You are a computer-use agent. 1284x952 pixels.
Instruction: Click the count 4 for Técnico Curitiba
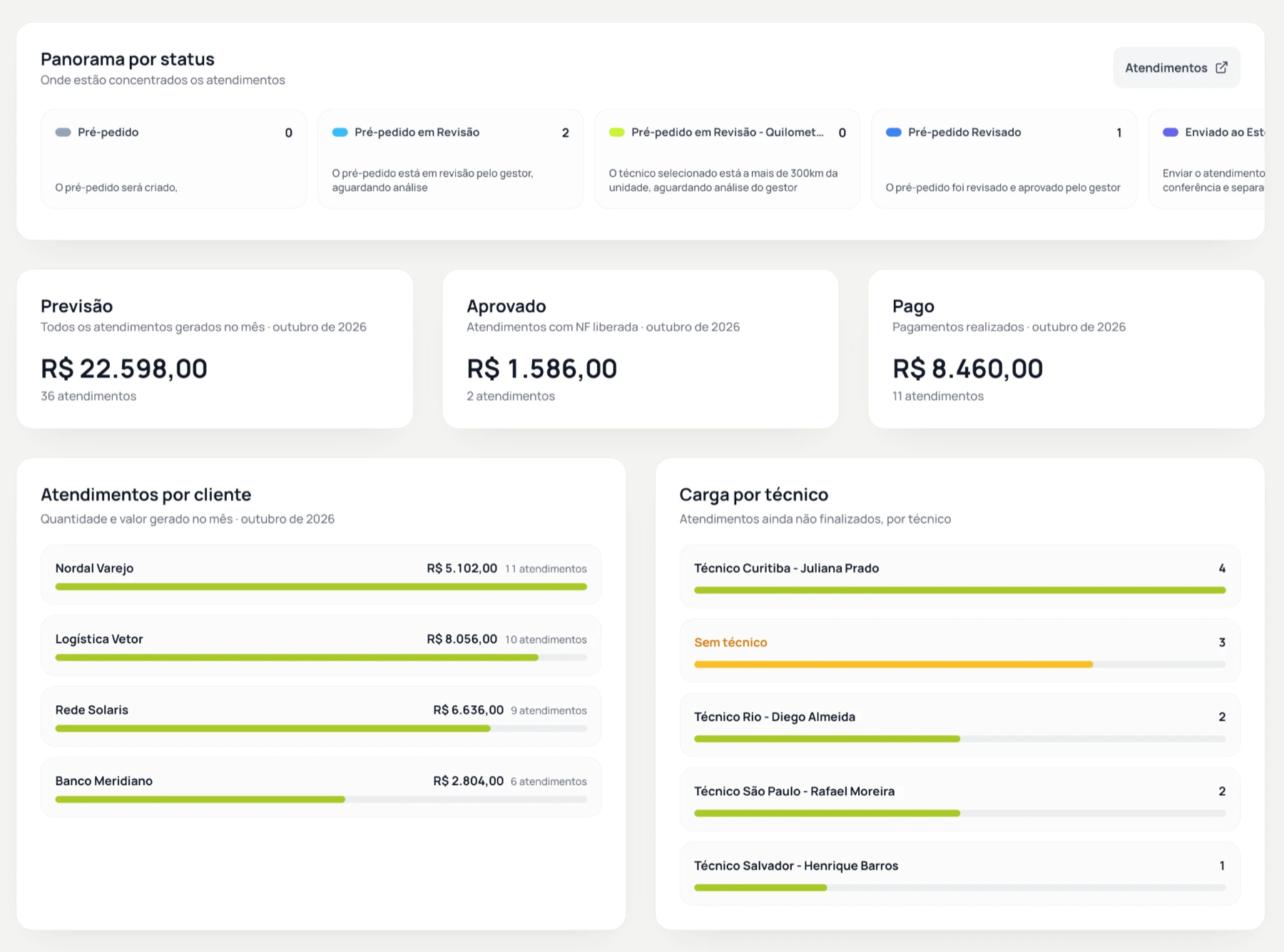coord(1222,568)
